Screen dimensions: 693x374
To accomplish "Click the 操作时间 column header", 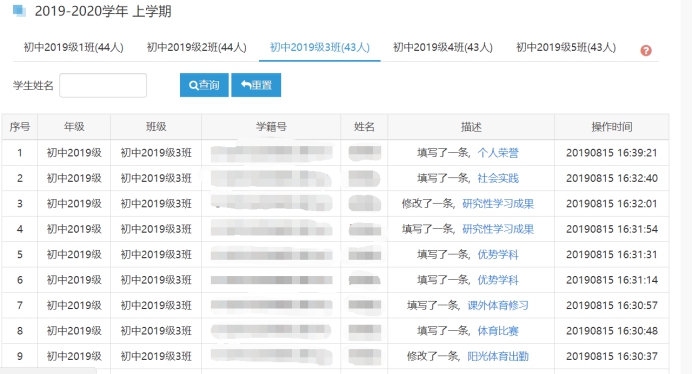I will pos(612,127).
